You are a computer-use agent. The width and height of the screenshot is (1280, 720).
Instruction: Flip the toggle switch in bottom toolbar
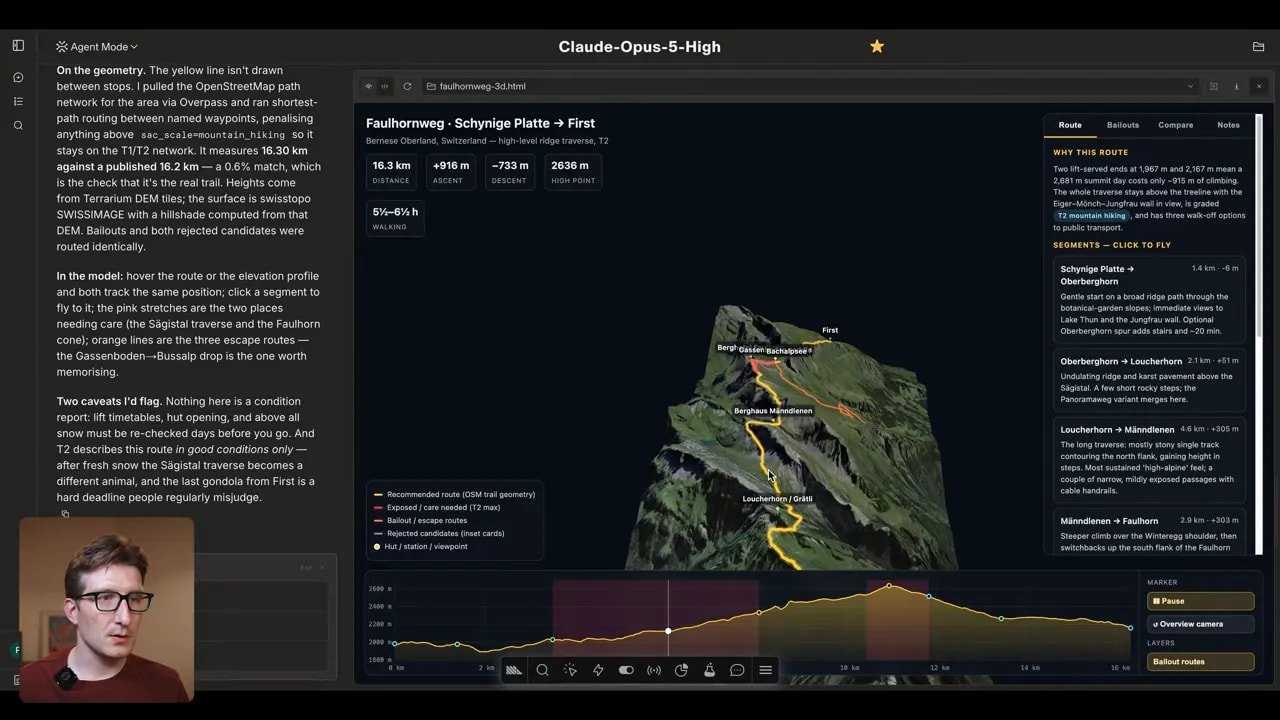[x=626, y=670]
